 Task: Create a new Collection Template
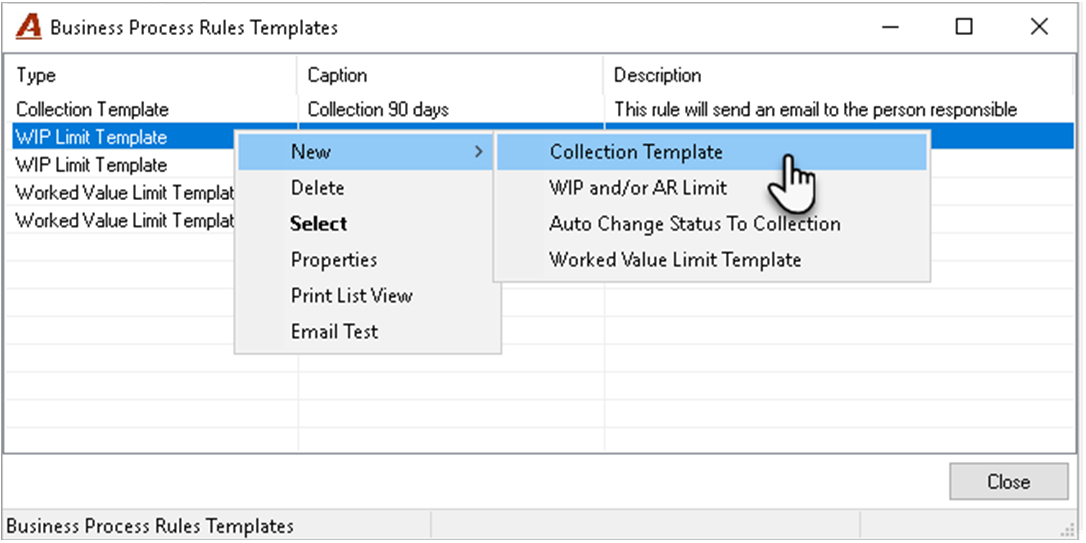(x=711, y=152)
